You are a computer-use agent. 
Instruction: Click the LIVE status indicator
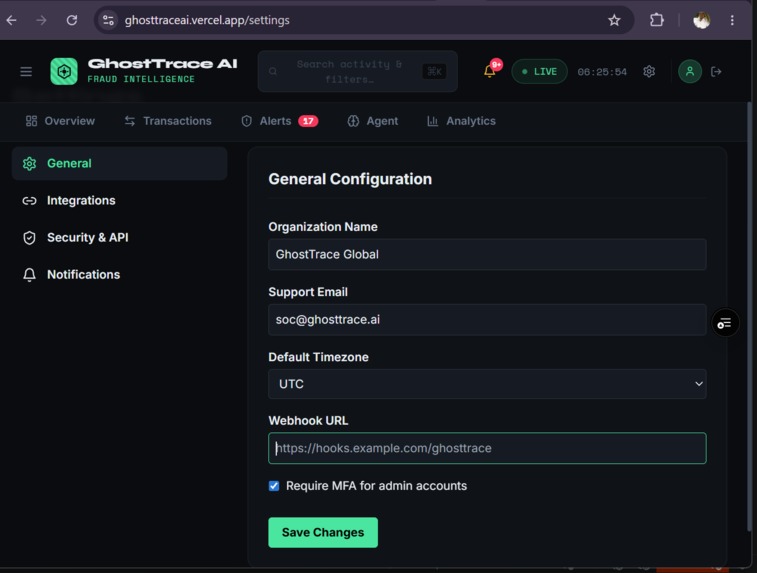[539, 71]
